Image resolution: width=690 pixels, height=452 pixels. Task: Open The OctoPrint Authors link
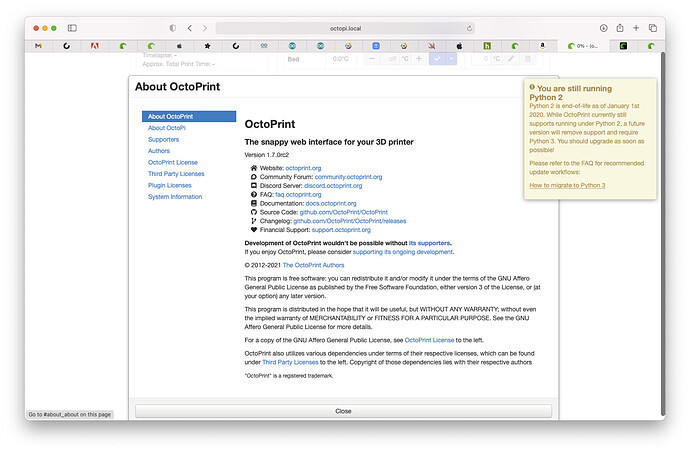point(313,265)
